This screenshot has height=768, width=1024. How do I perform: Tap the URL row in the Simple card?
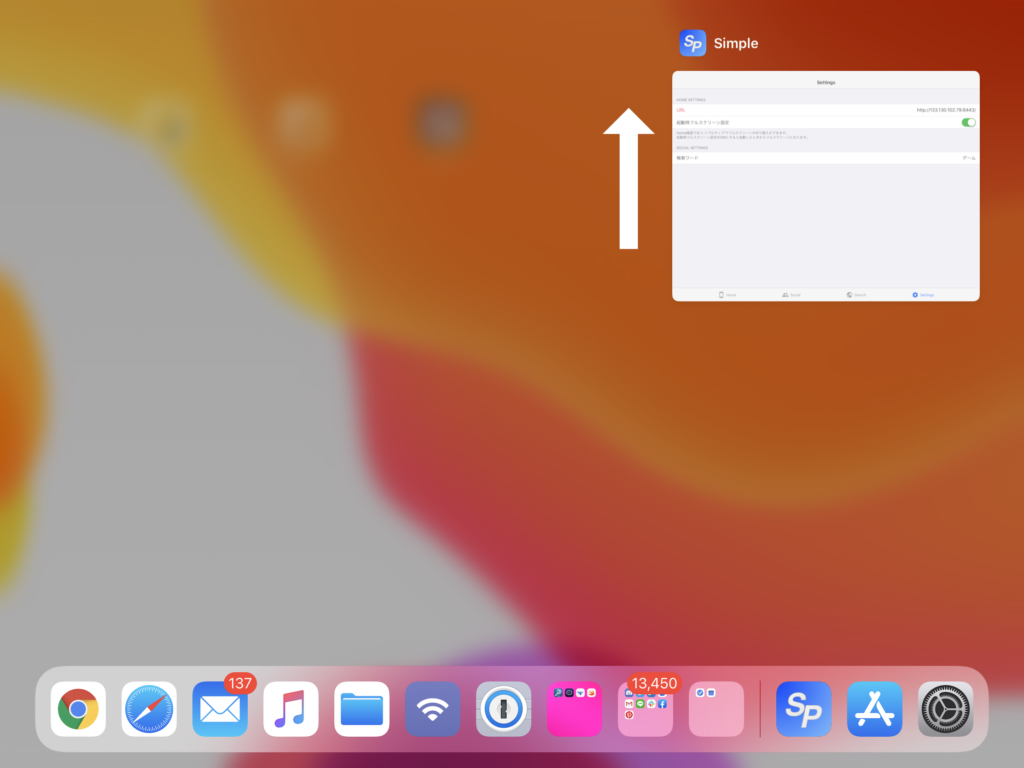tap(826, 110)
